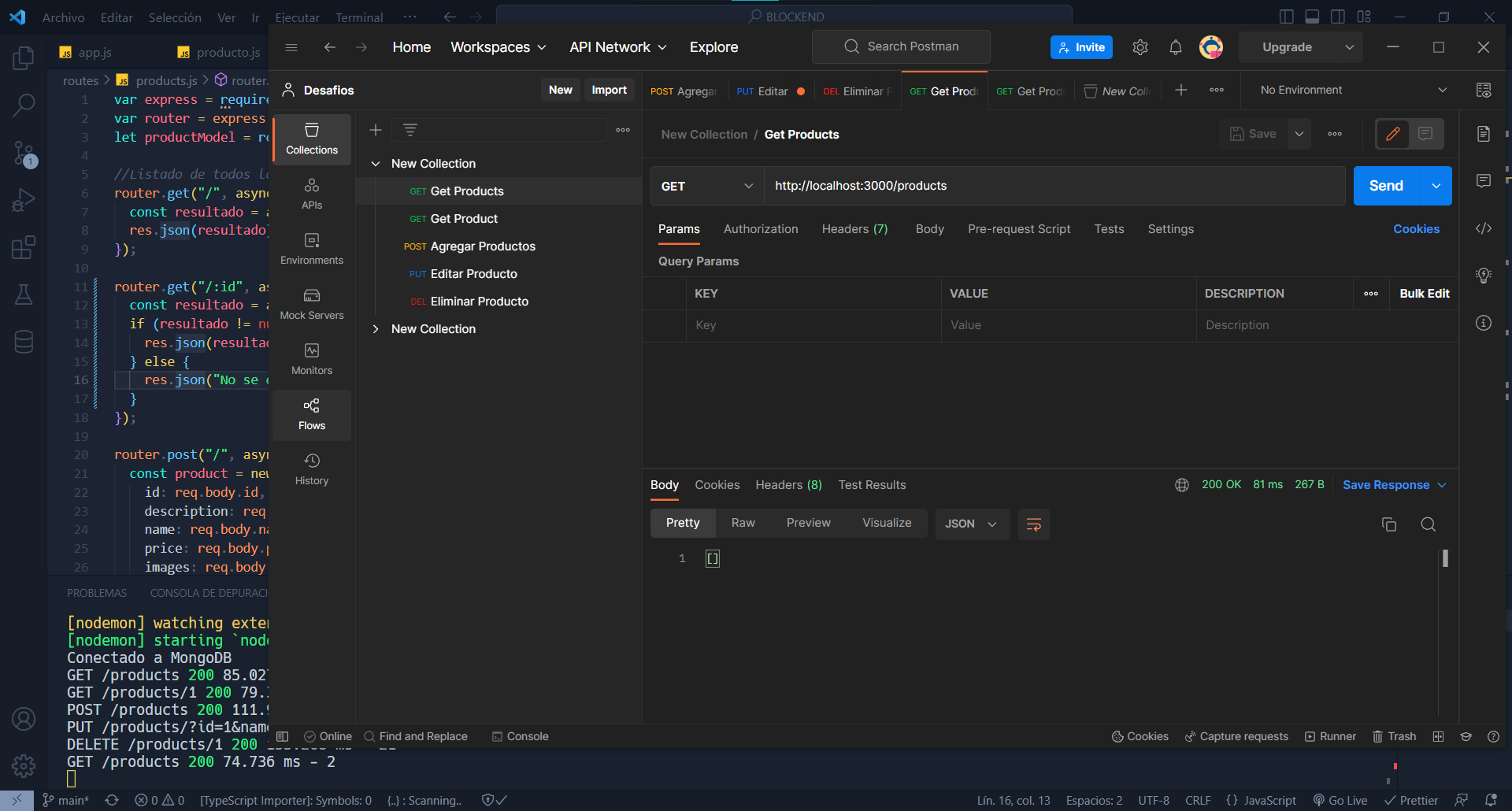Open the Pre-request Script tab
The width and height of the screenshot is (1512, 811).
tap(1019, 229)
